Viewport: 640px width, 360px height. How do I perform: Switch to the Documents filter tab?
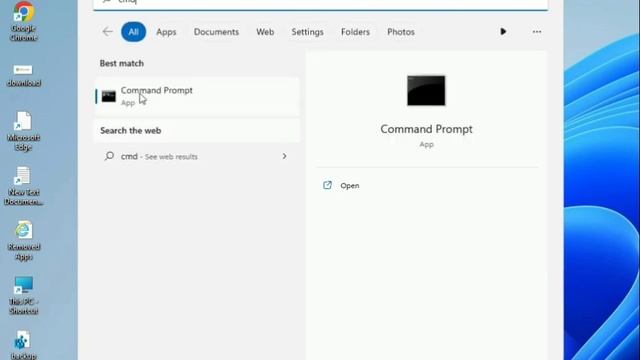click(x=216, y=32)
